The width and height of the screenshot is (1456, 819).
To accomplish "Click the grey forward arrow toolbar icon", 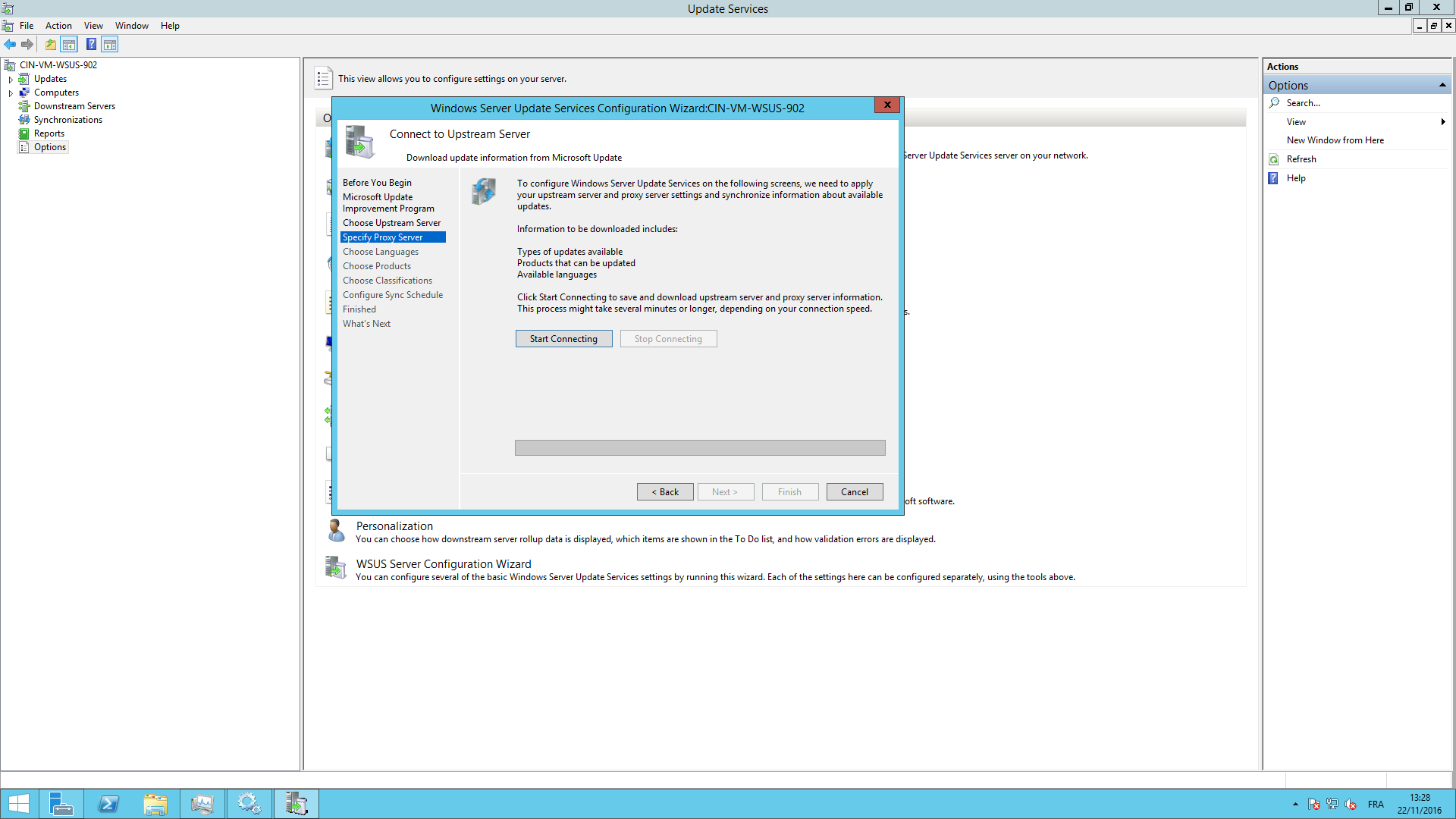I will coord(27,45).
